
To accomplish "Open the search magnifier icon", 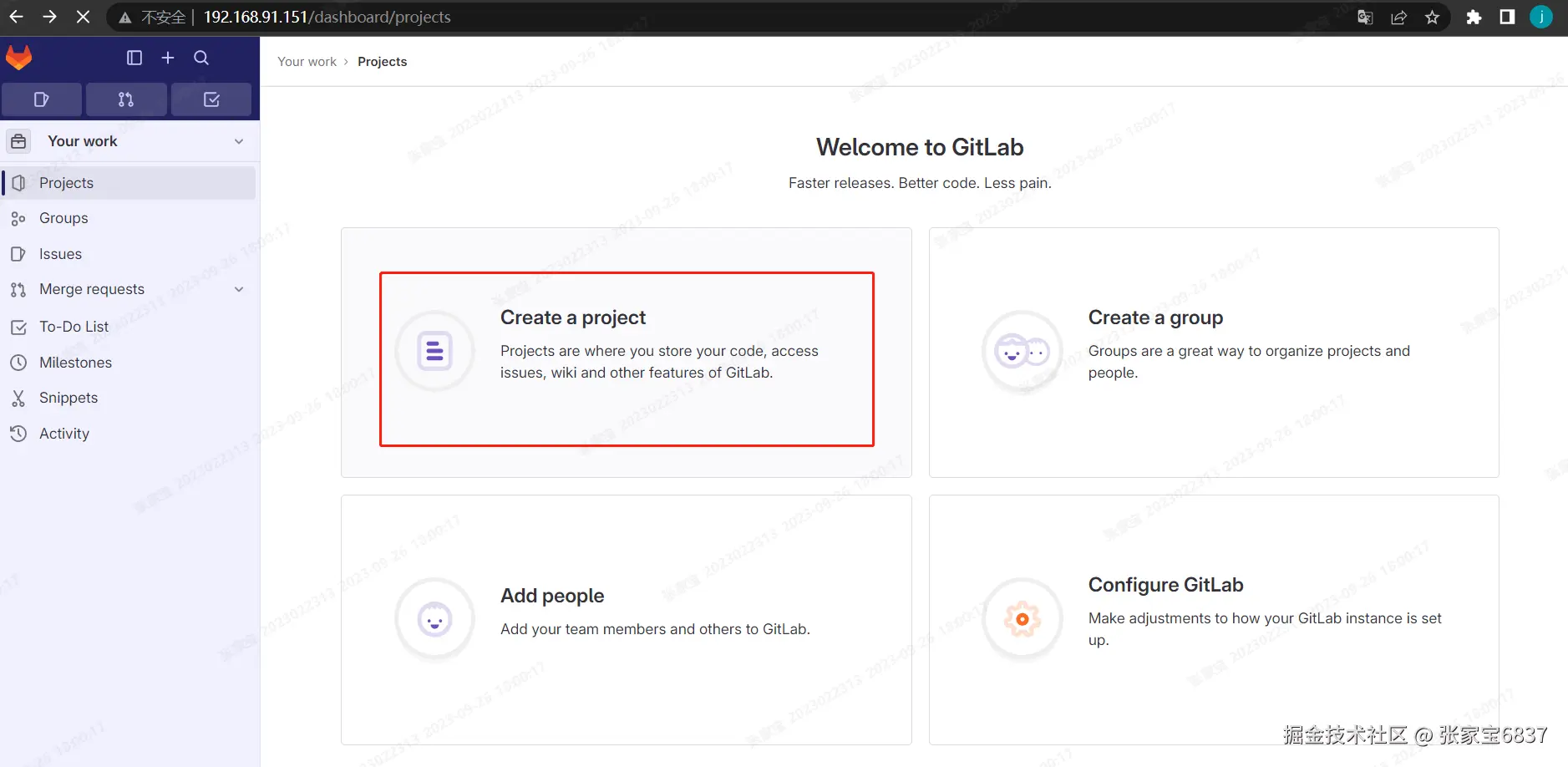I will click(x=201, y=58).
